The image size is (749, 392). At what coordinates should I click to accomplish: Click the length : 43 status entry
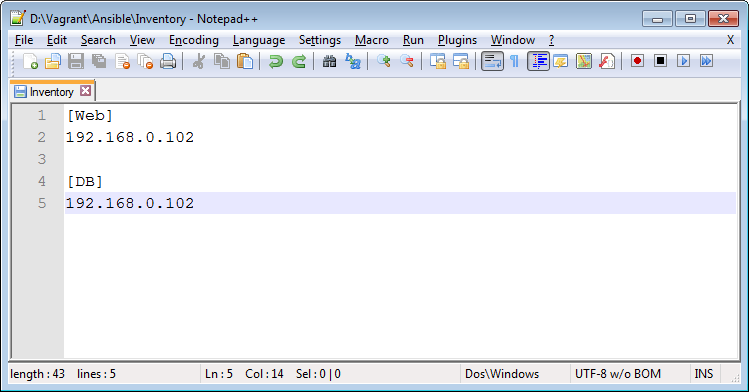point(37,374)
